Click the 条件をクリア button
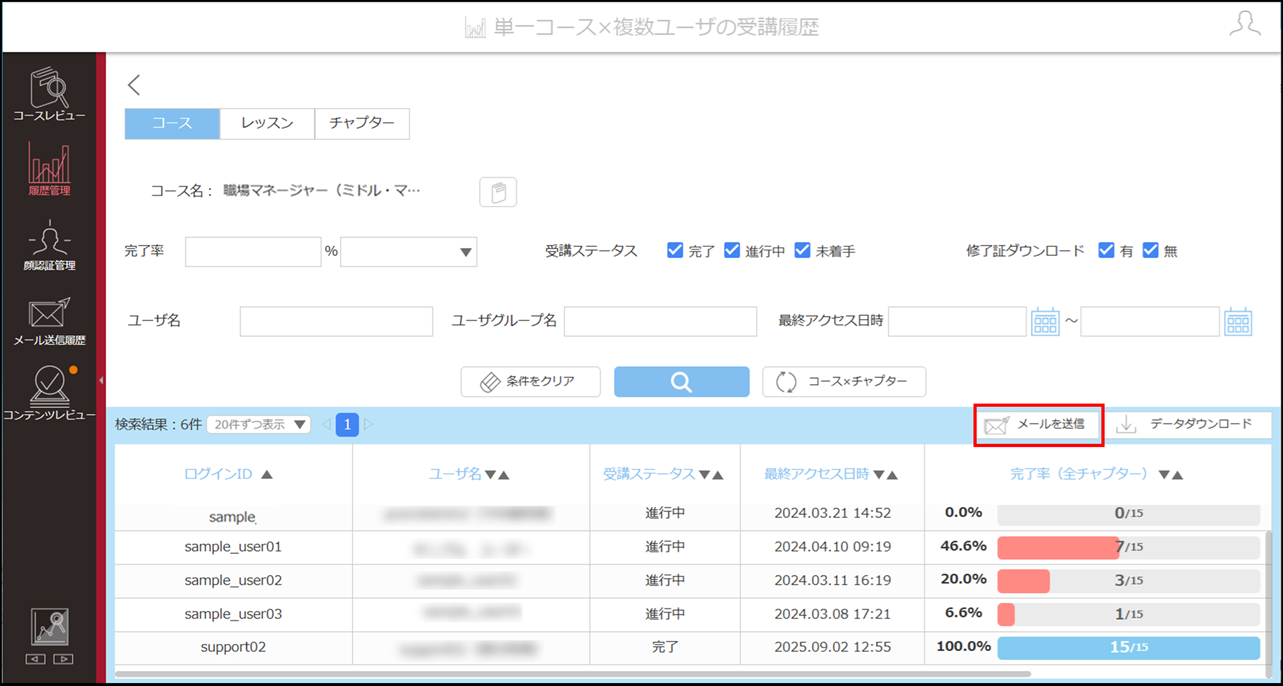Viewport: 1283px width, 686px height. click(x=531, y=382)
